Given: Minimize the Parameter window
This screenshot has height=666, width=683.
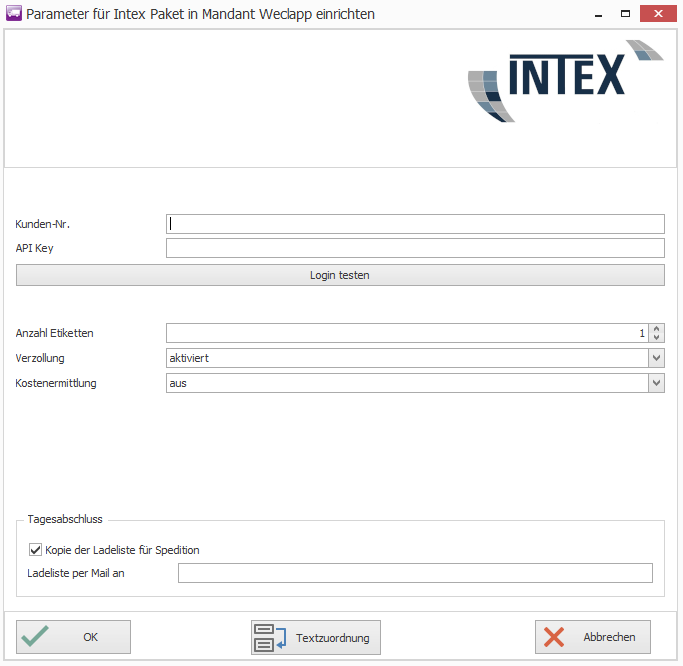Looking at the screenshot, I should (598, 14).
